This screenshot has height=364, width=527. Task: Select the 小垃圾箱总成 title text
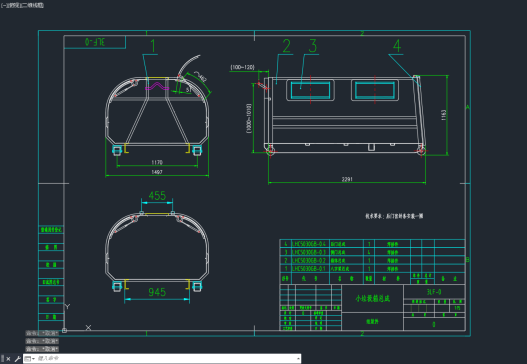[x=372, y=298]
